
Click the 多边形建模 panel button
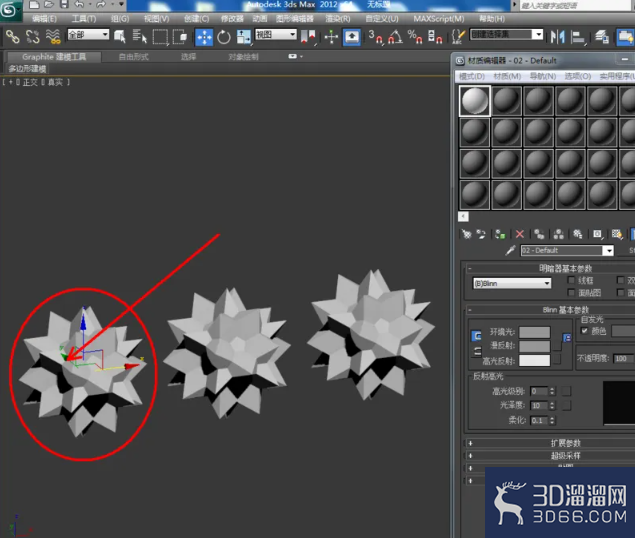(27, 69)
